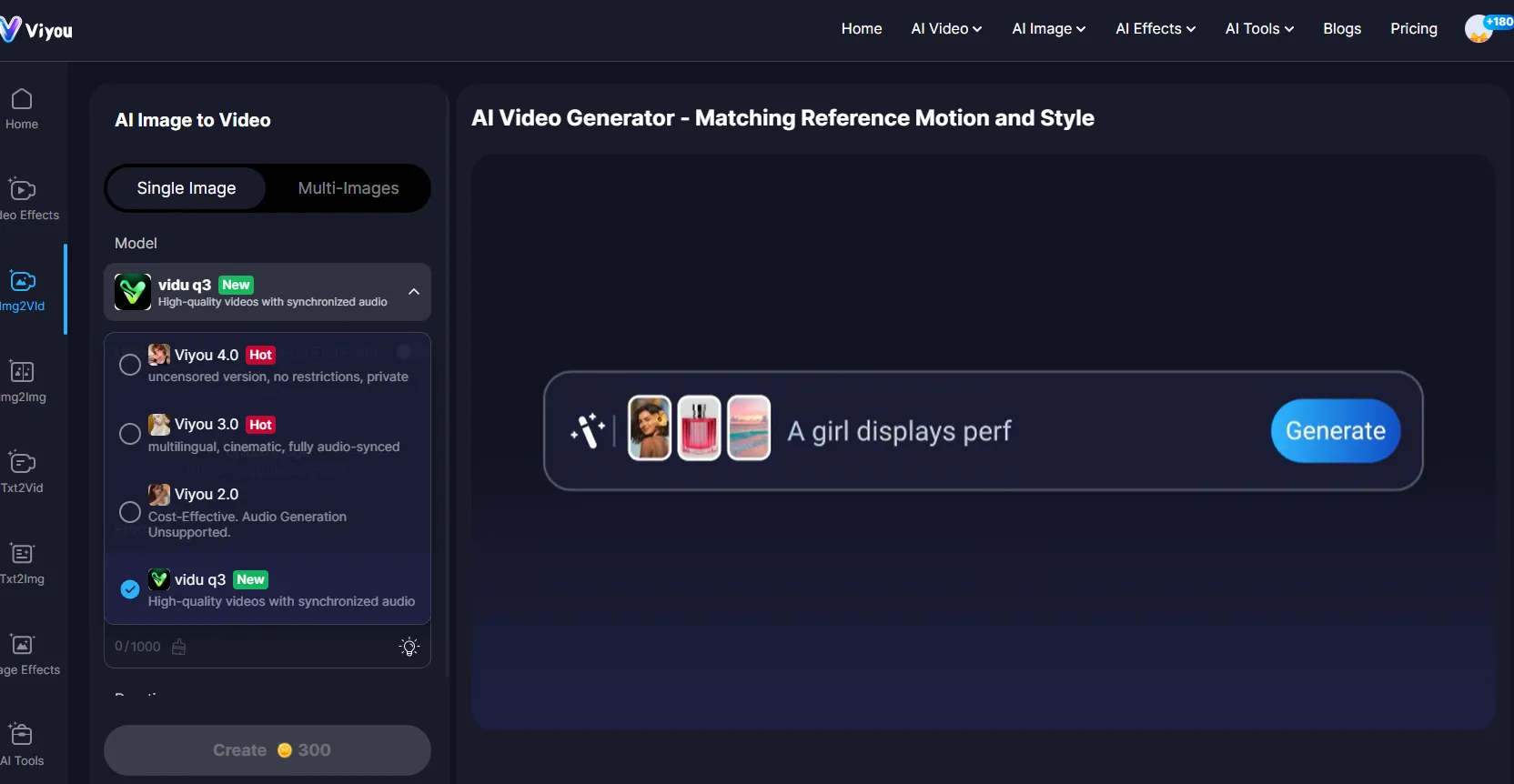Click the blue Generate button
Image resolution: width=1514 pixels, height=784 pixels.
click(x=1335, y=431)
